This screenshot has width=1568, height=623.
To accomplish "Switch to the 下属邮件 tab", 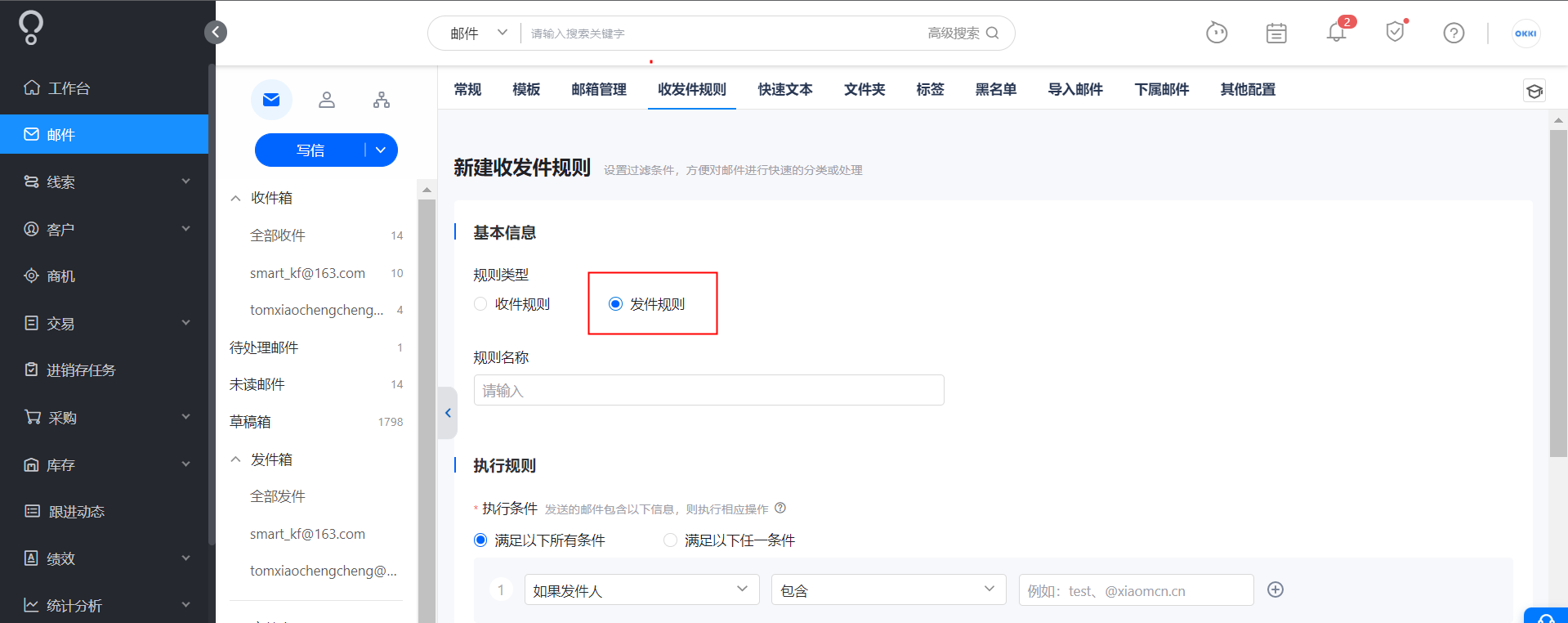I will click(x=1162, y=89).
